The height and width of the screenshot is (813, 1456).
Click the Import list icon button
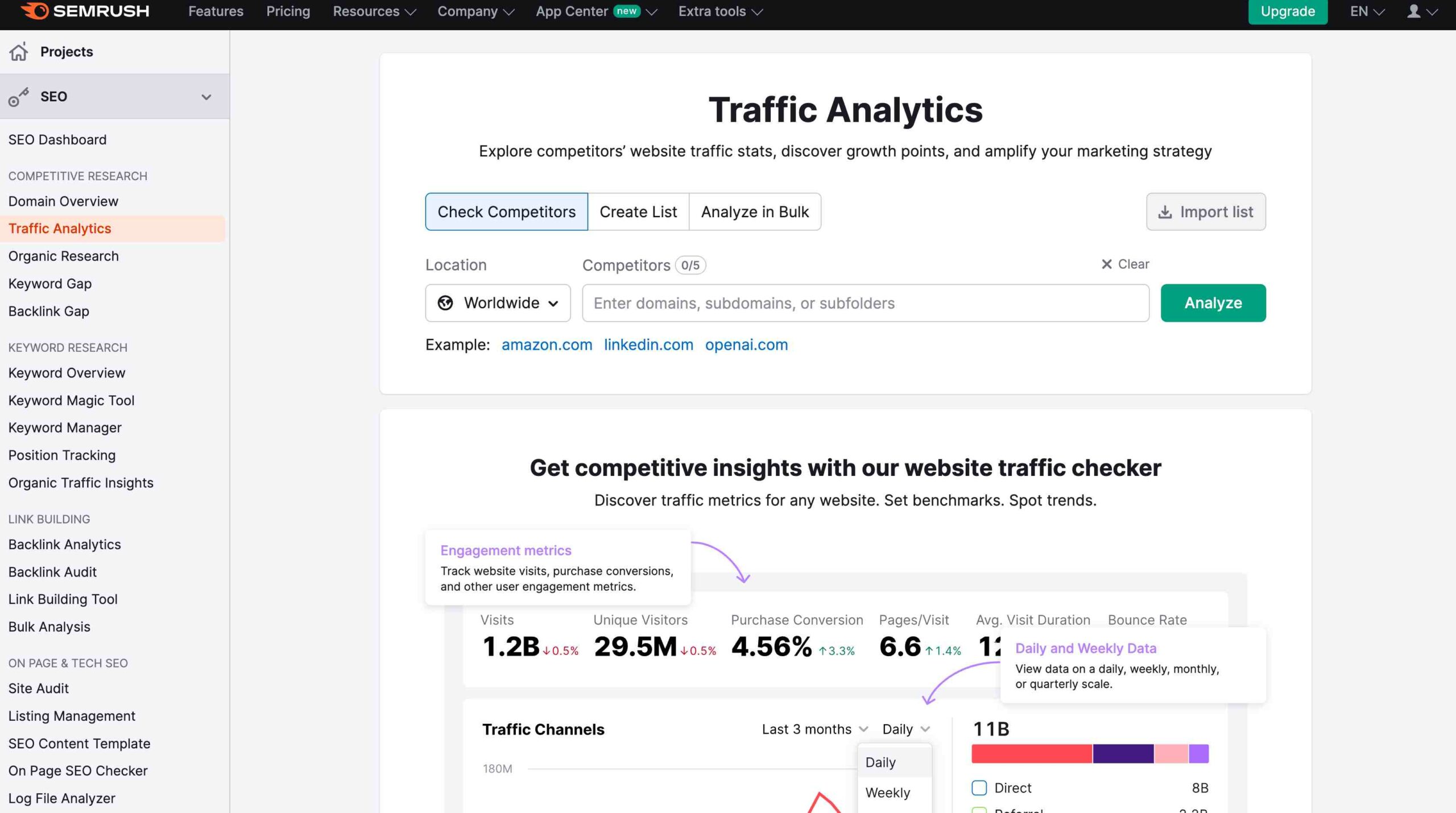[x=1163, y=211]
